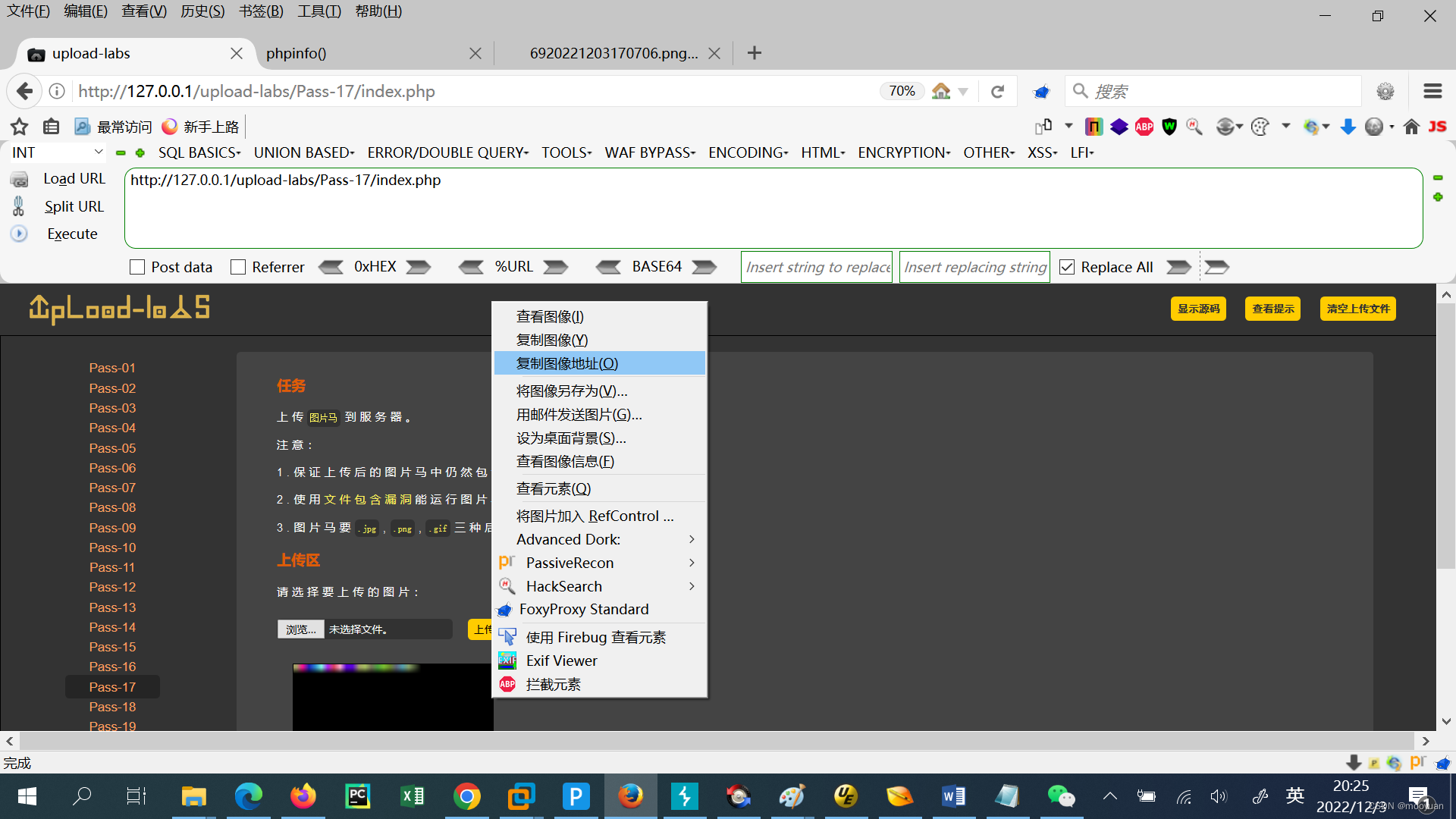Click the Upload-labs logo
Screen dimensions: 1456x819
tap(119, 309)
